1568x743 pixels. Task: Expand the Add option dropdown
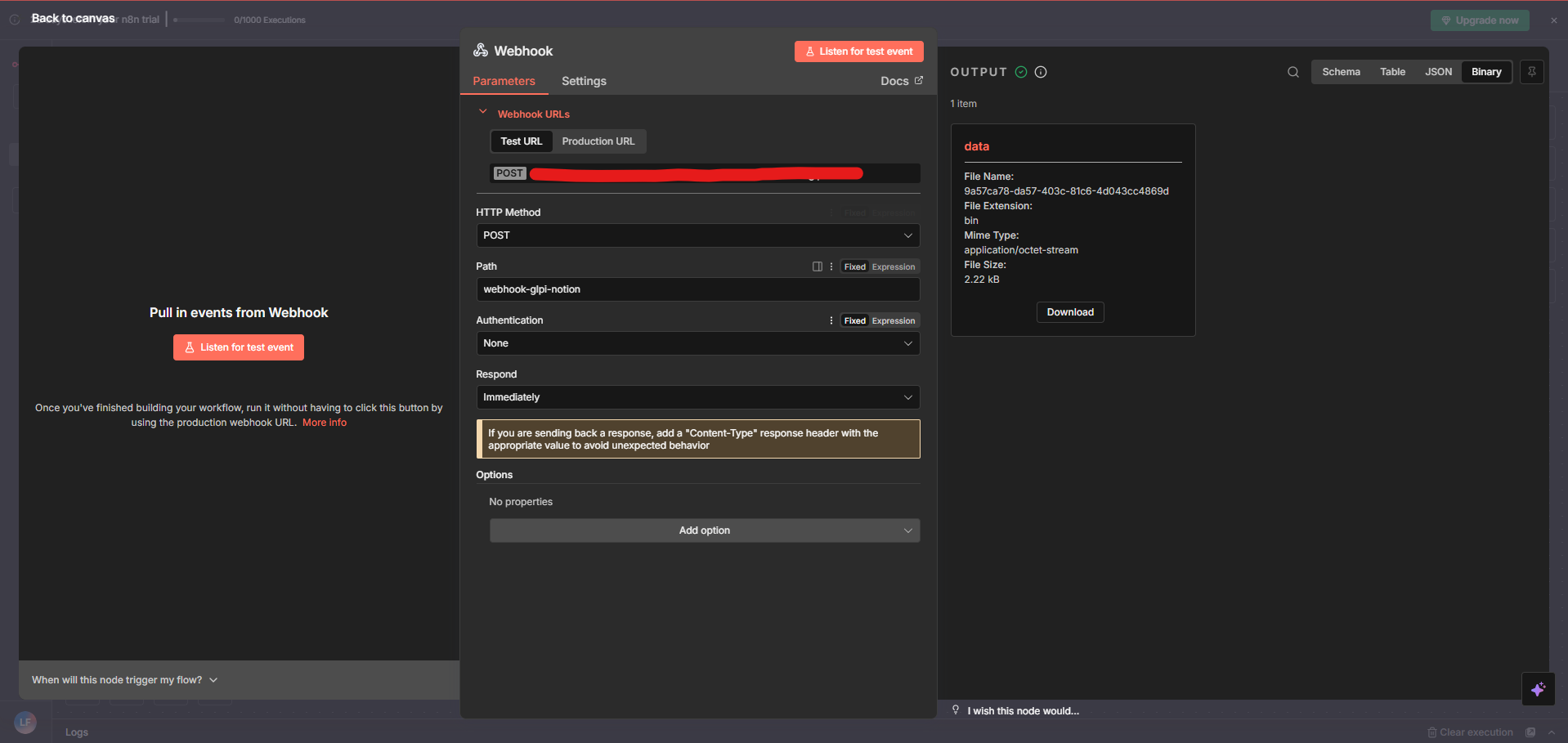pos(704,530)
